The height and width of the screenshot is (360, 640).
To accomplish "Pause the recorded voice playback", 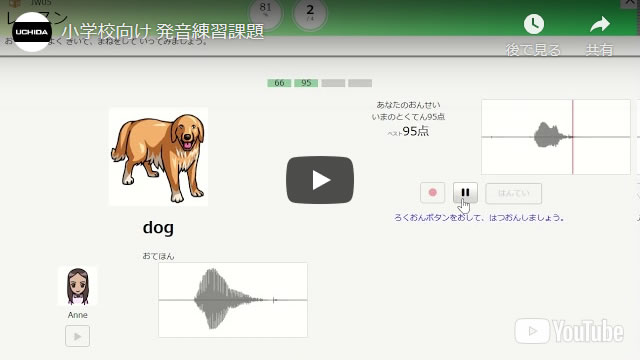I will pyautogui.click(x=465, y=192).
